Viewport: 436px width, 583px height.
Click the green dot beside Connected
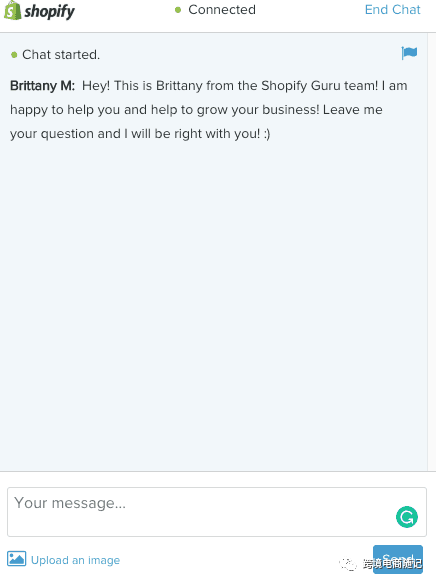(x=178, y=10)
